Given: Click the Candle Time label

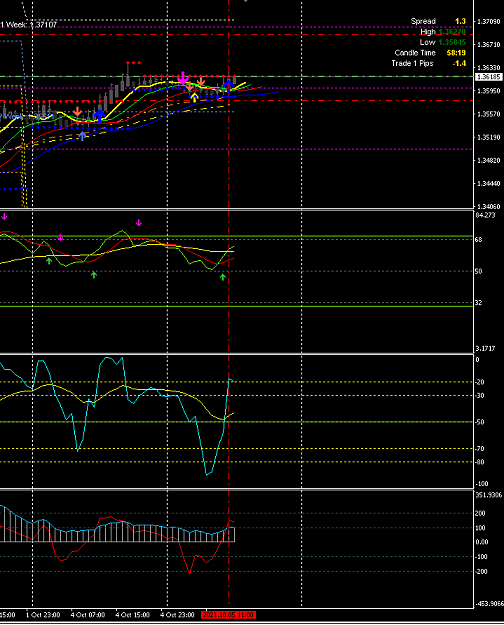Looking at the screenshot, I should 415,53.
